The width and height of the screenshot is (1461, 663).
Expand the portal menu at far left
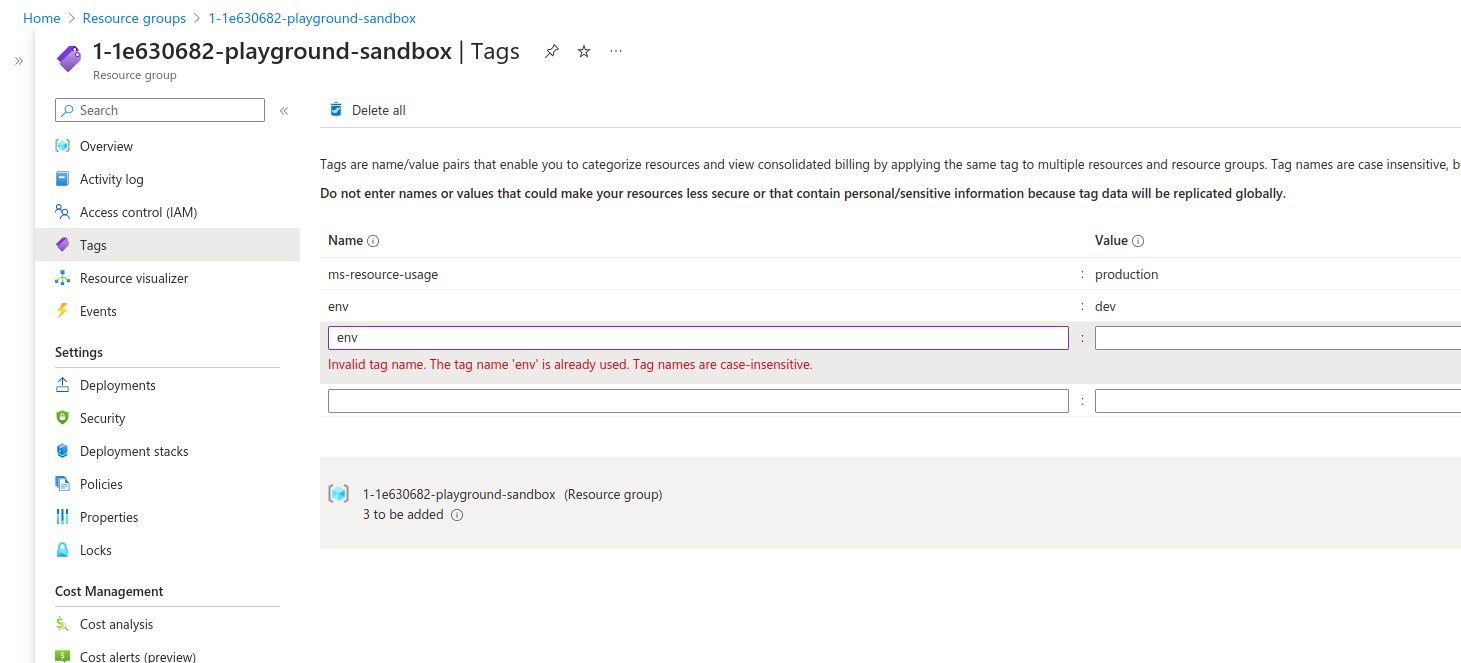pos(18,61)
